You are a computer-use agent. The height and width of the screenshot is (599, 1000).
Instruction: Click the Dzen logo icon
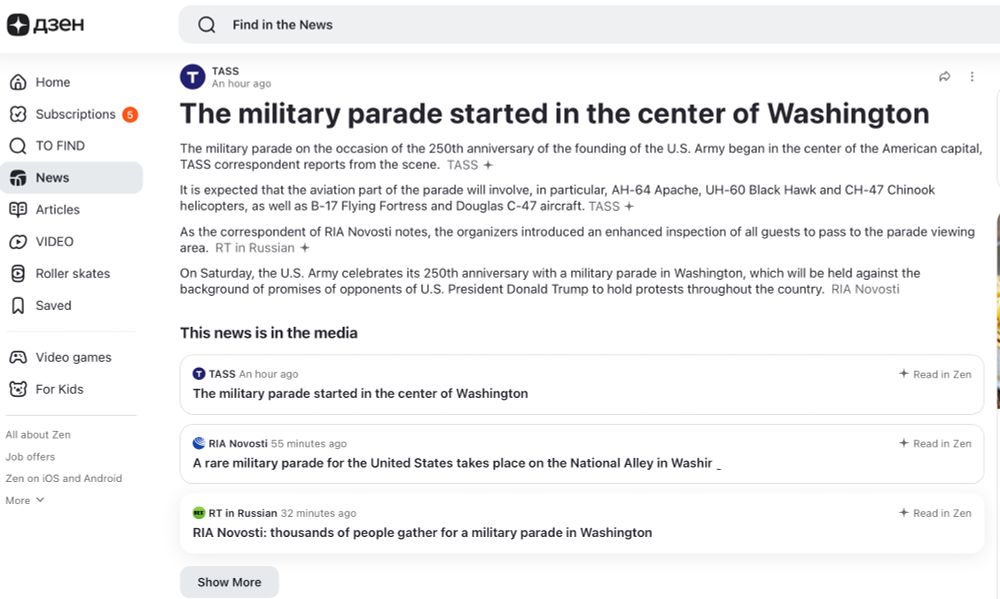point(18,25)
